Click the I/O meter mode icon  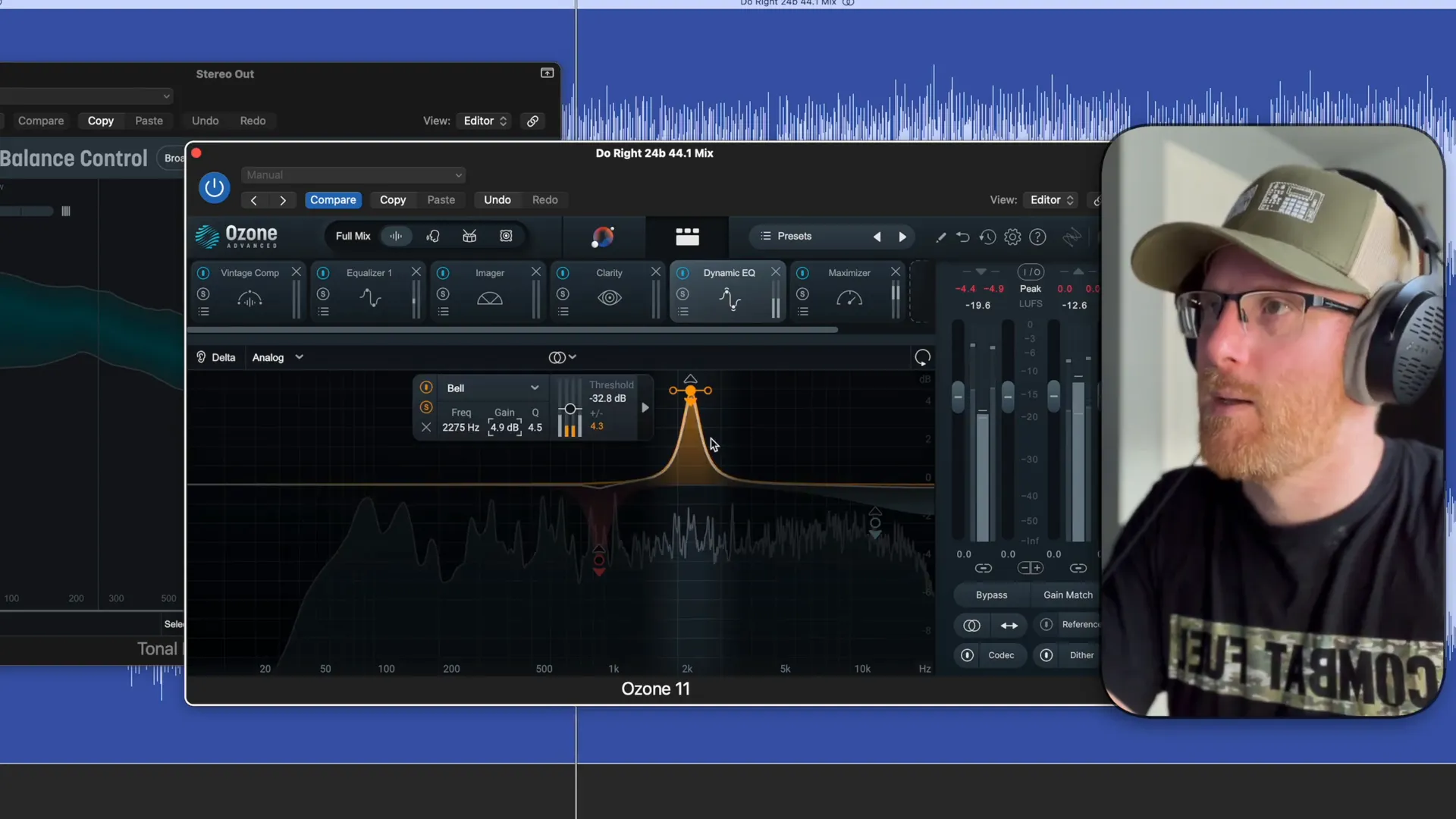[x=1031, y=271]
